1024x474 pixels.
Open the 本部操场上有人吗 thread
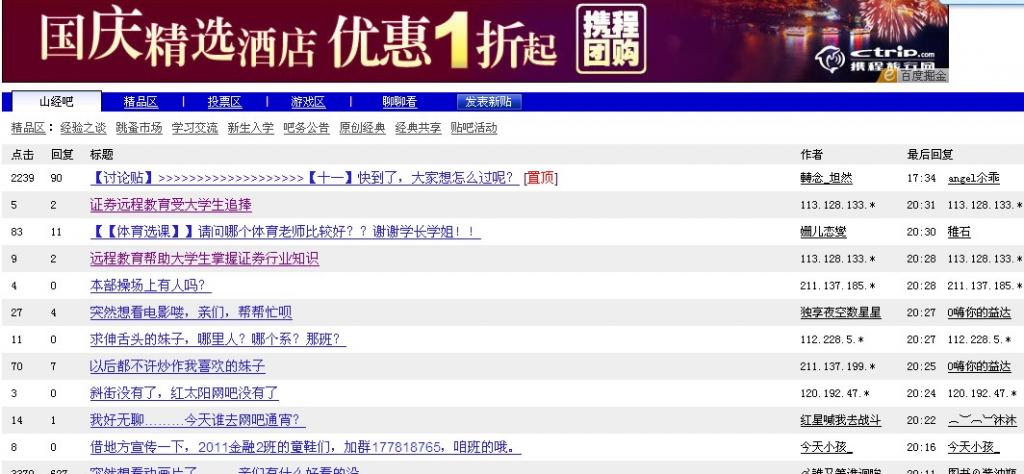[x=150, y=286]
